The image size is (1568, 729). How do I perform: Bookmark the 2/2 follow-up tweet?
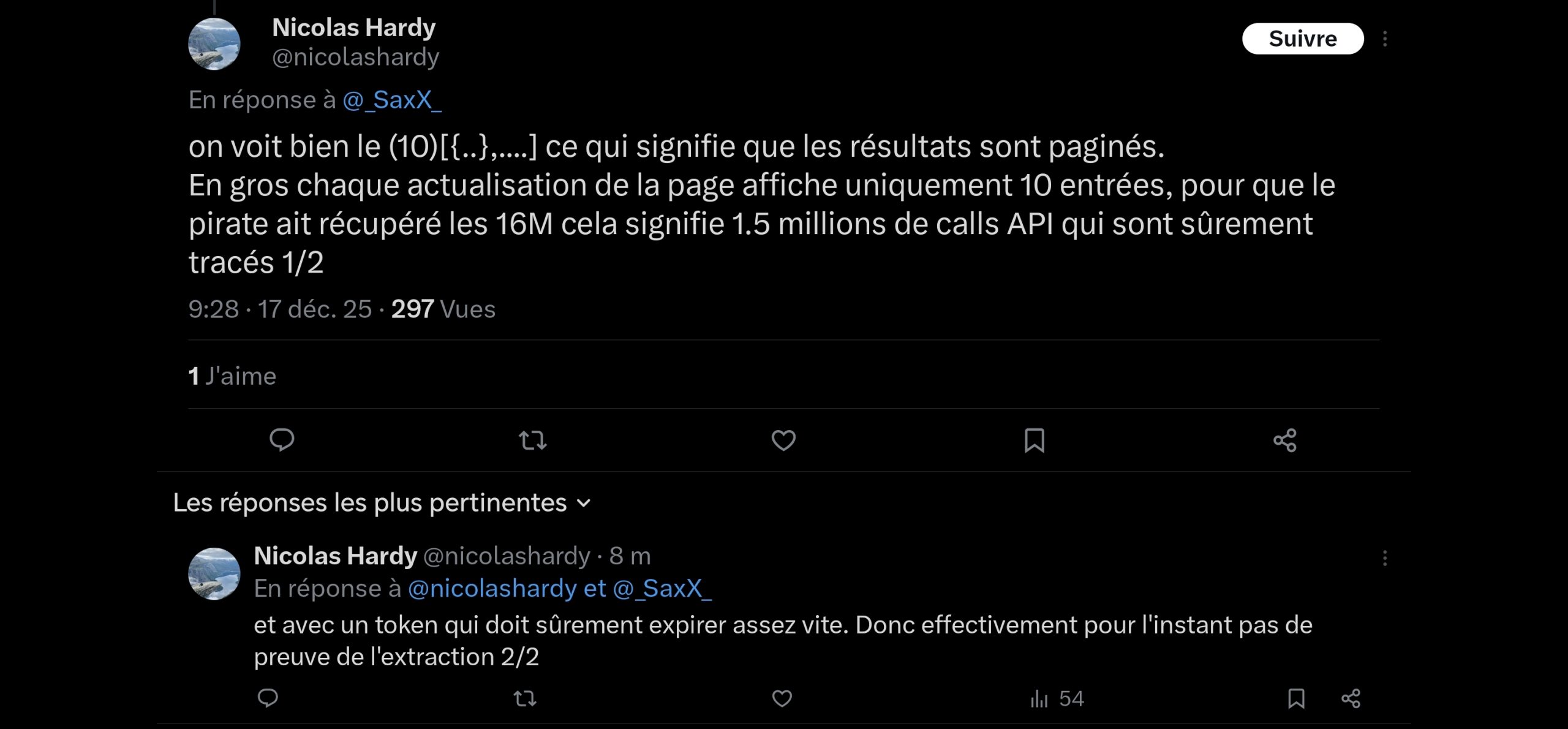coord(1296,698)
